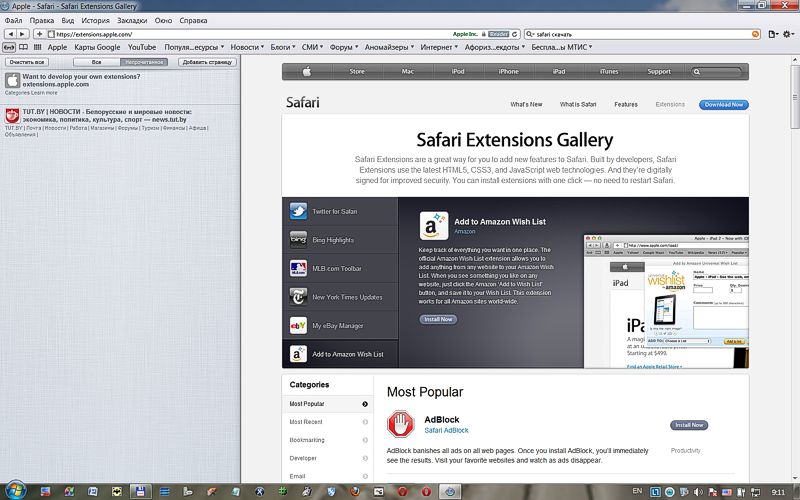Open the Features link on Safari page

click(626, 104)
